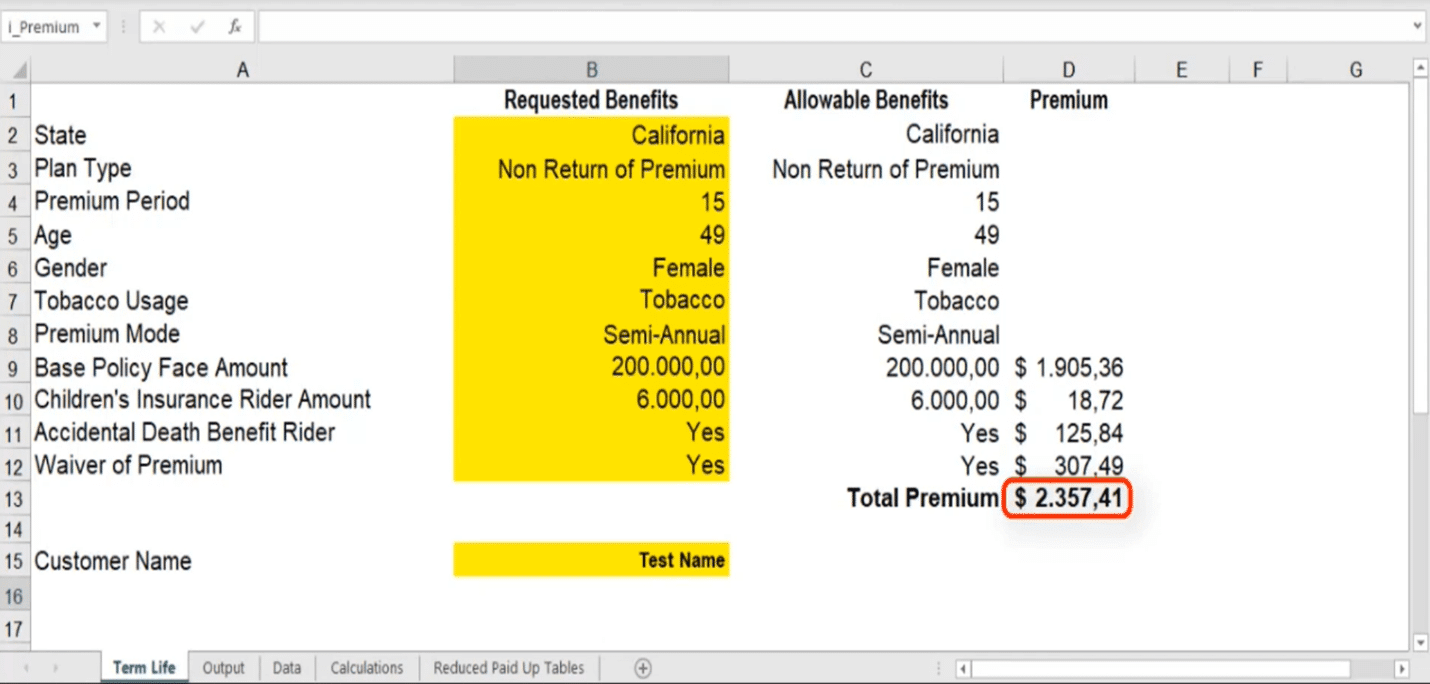Click the vertical scrollbar down arrow
Image resolution: width=1430 pixels, height=684 pixels.
pyautogui.click(x=1420, y=641)
